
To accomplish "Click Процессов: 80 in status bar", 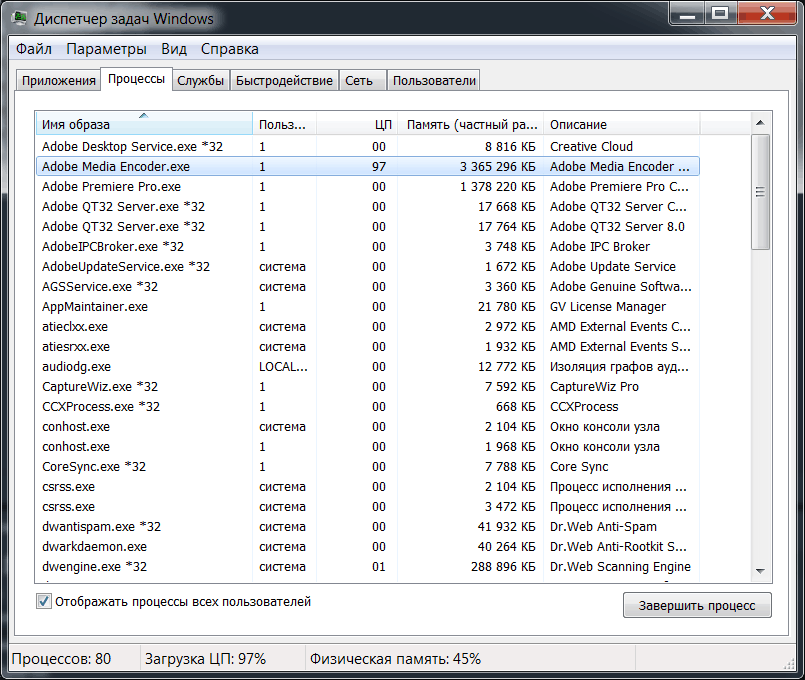I will pos(61,659).
